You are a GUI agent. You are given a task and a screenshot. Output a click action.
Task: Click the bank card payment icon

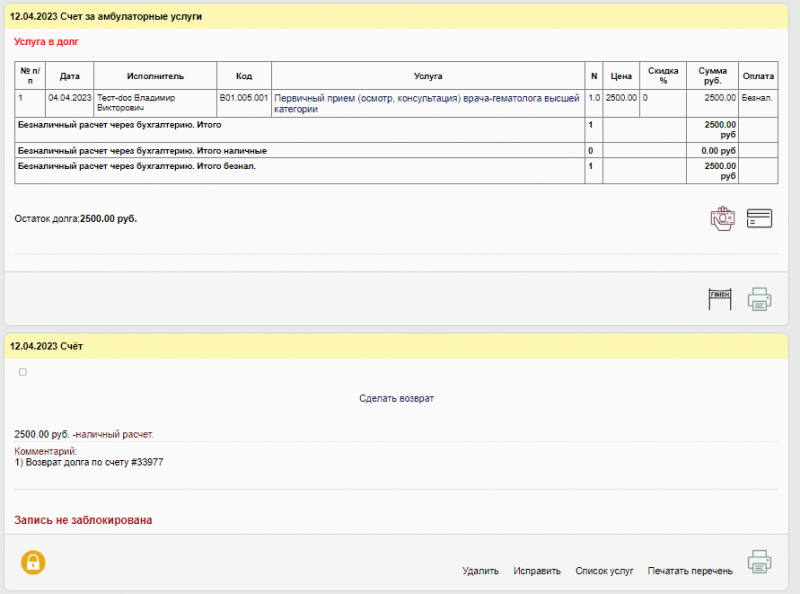(760, 219)
